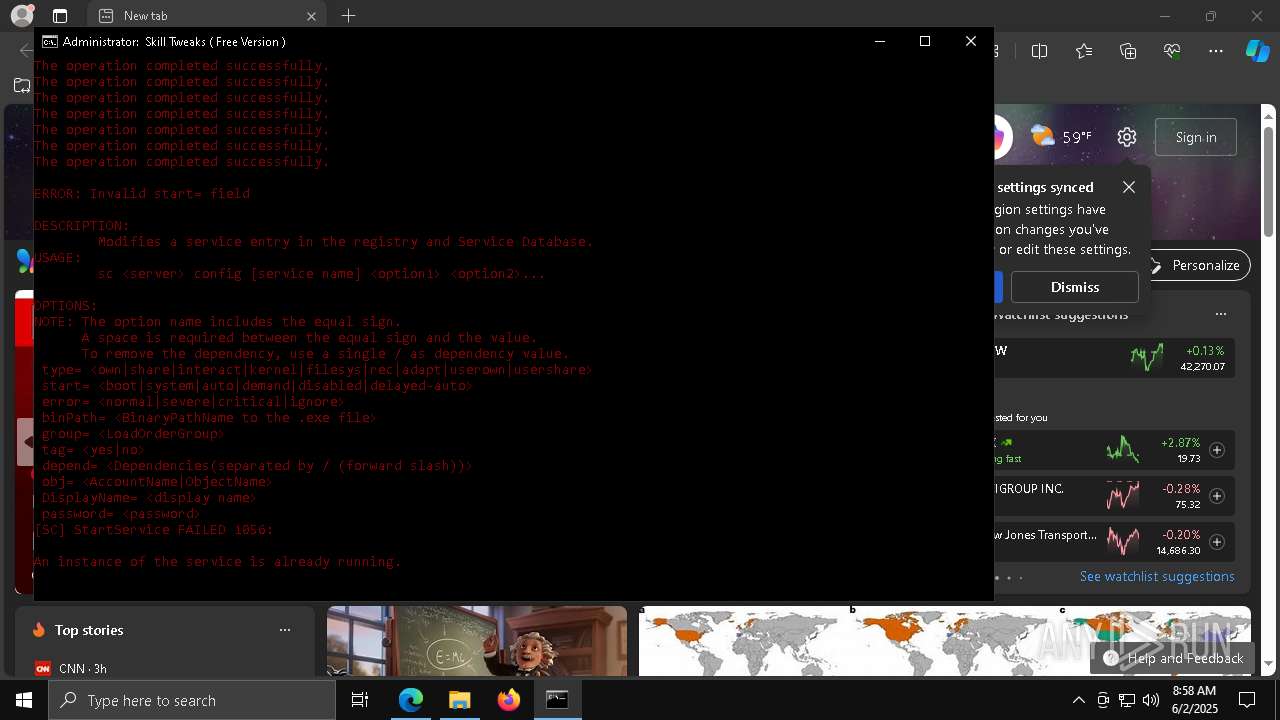Screen dimensions: 1280x720
Task: Open Top stories options menu
Action: tap(285, 630)
